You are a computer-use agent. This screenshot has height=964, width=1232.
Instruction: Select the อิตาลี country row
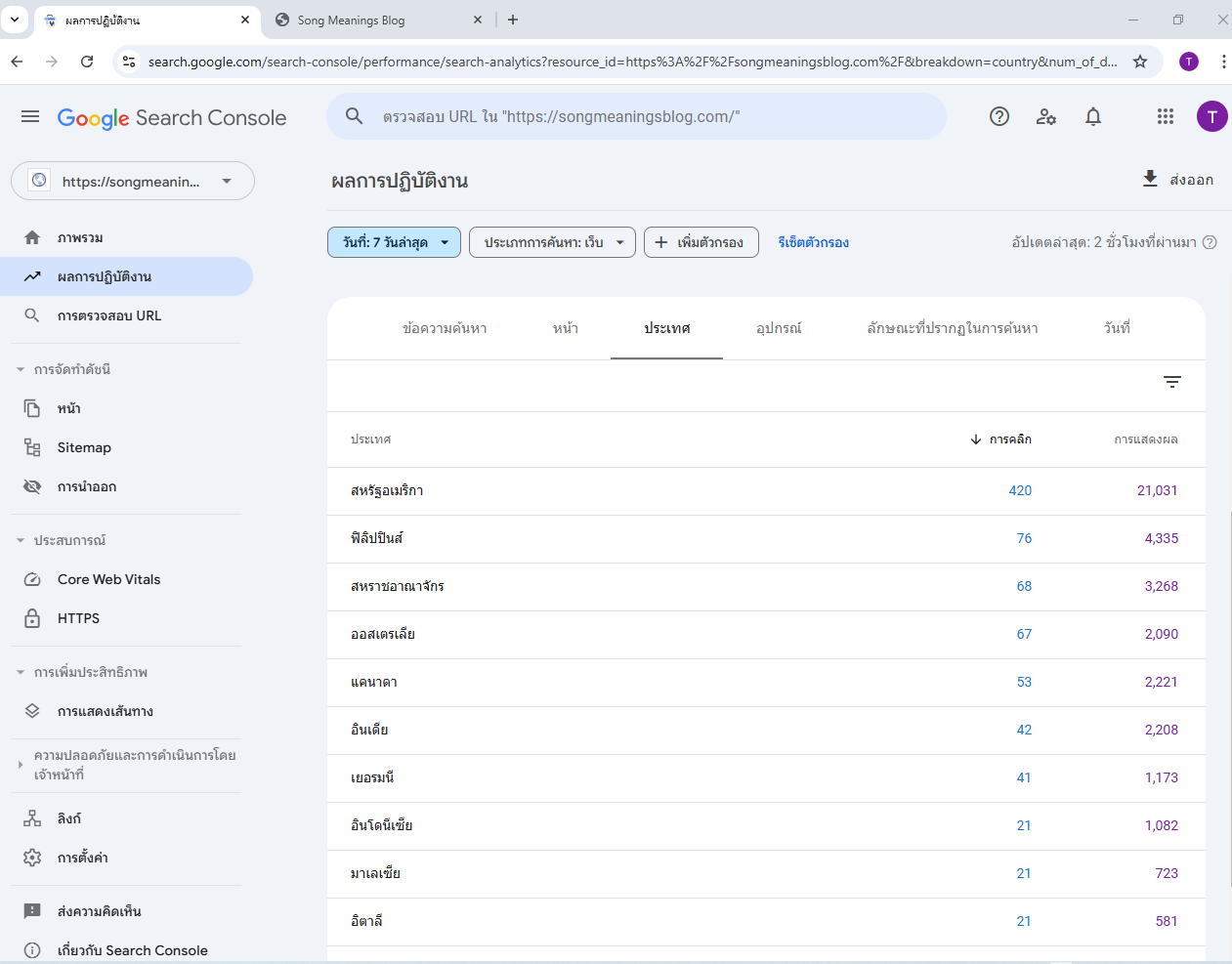(x=766, y=921)
